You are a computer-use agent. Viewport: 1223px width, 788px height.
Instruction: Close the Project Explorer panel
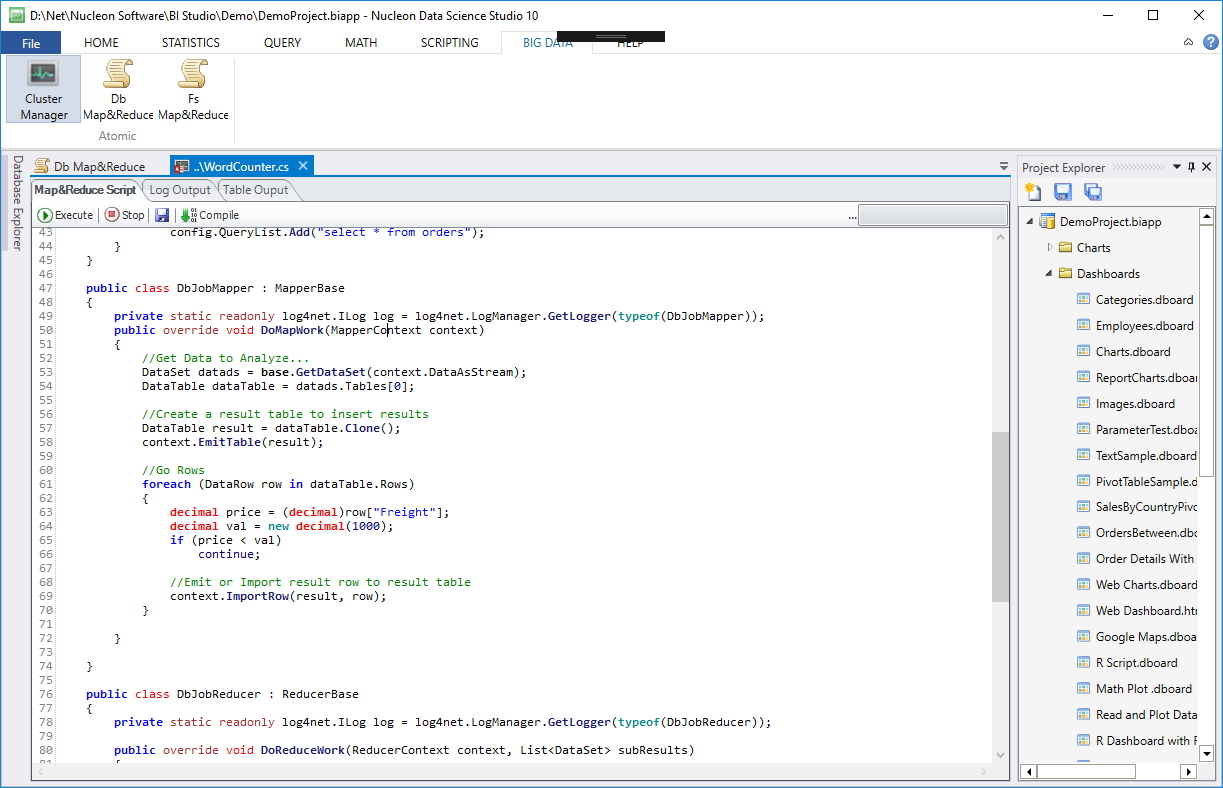pos(1206,167)
